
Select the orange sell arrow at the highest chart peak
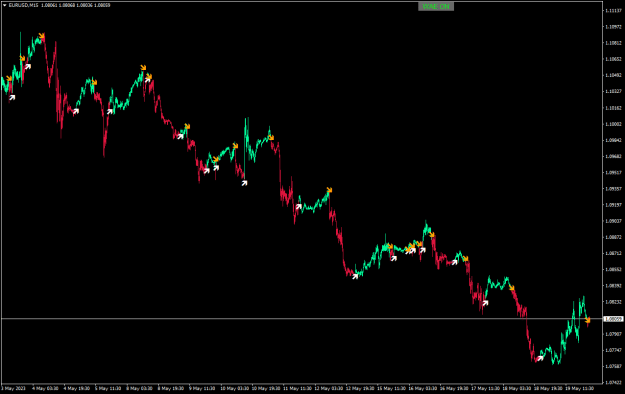coord(41,36)
